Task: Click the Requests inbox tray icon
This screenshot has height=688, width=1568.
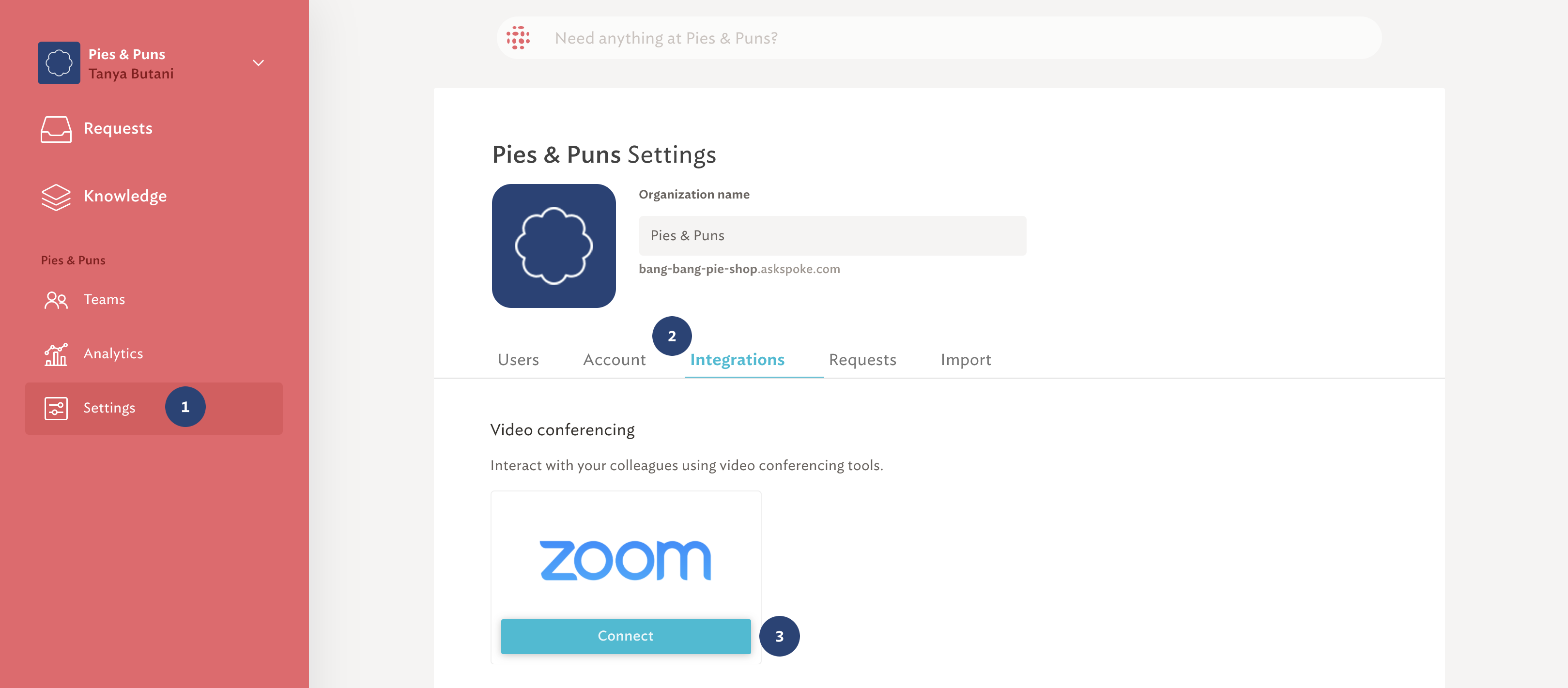Action: (x=56, y=129)
